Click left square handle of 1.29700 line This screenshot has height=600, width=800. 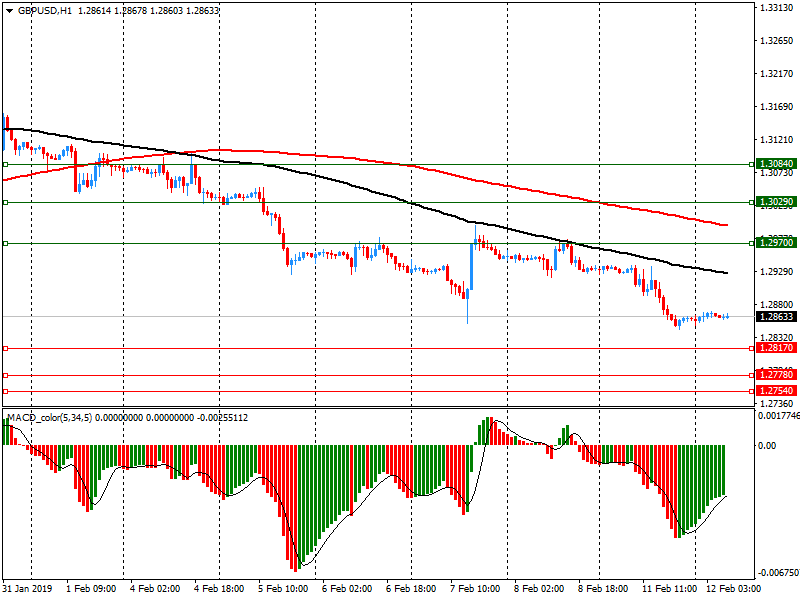[5, 243]
